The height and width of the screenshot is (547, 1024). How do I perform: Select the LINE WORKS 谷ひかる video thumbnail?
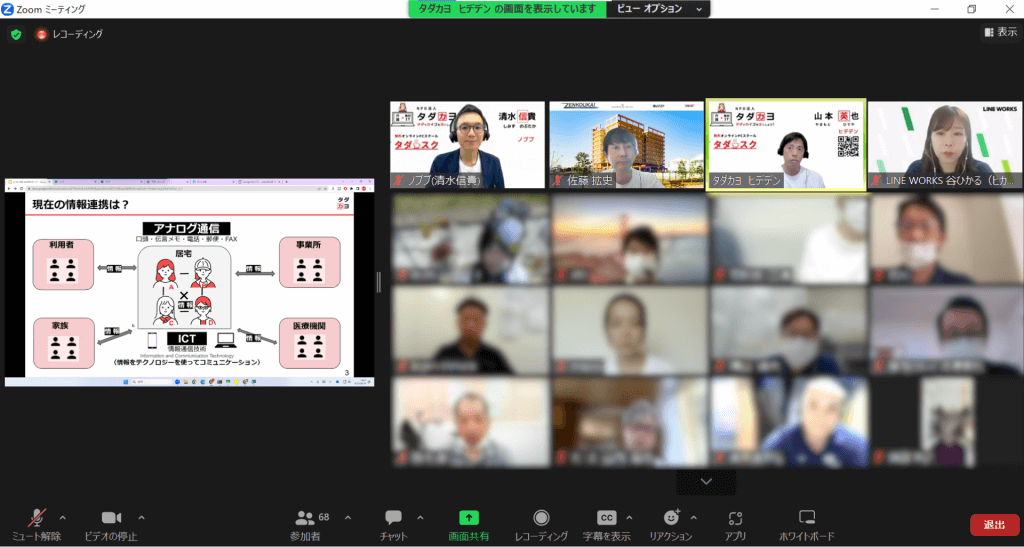click(x=944, y=145)
